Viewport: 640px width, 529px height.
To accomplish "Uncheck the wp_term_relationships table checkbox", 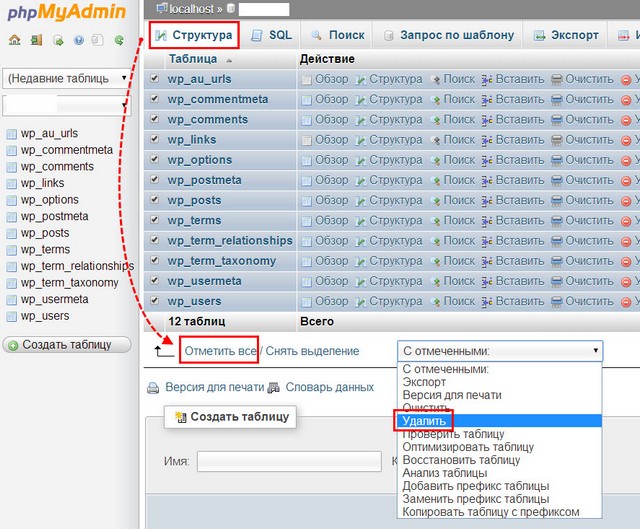I will point(154,240).
